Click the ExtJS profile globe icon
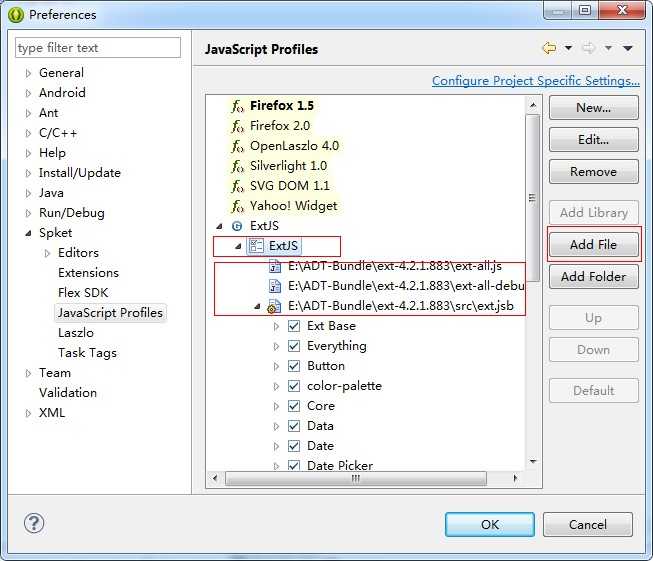The image size is (653, 561). pos(237,226)
